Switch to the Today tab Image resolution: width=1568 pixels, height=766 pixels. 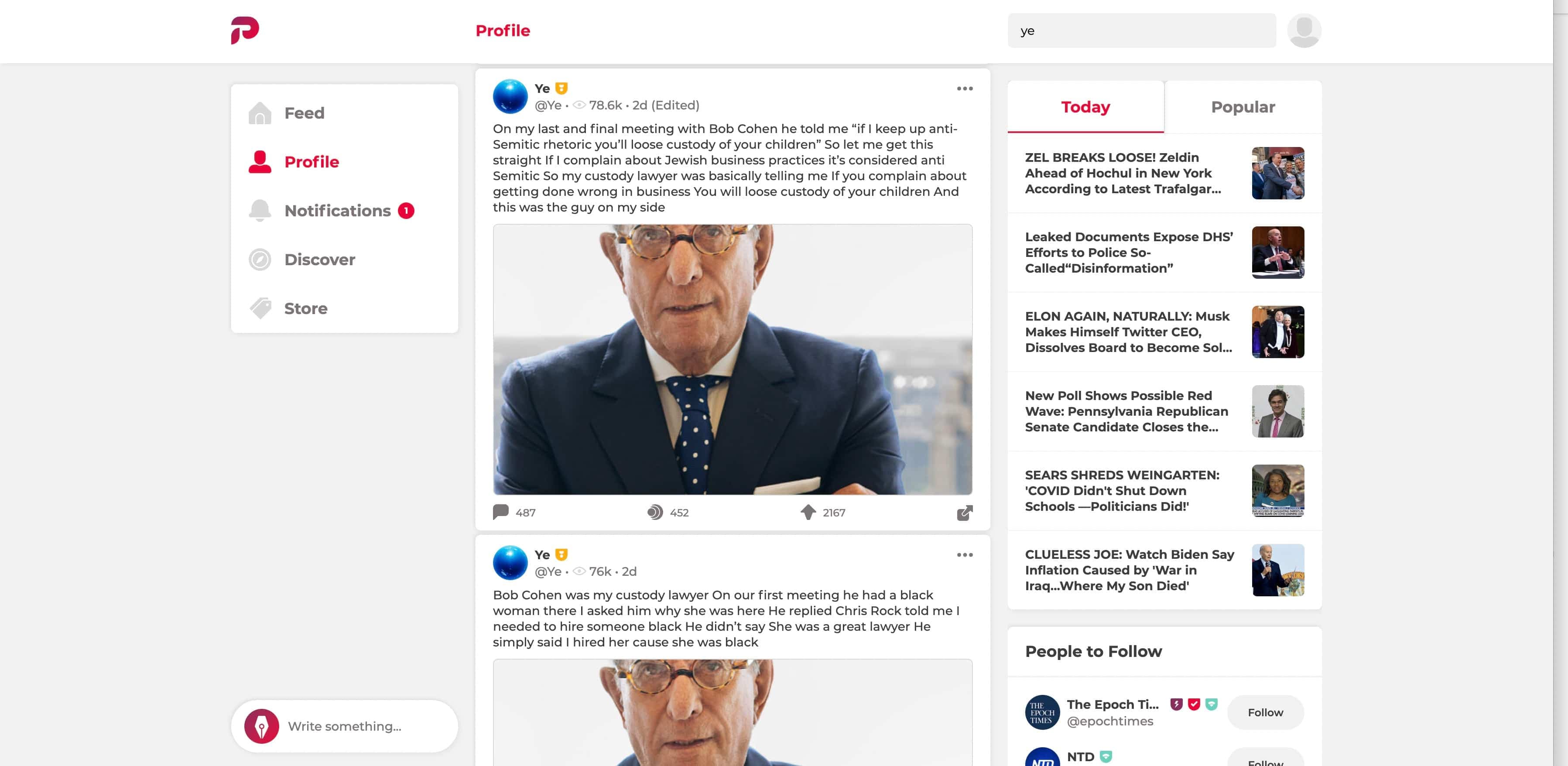point(1085,107)
